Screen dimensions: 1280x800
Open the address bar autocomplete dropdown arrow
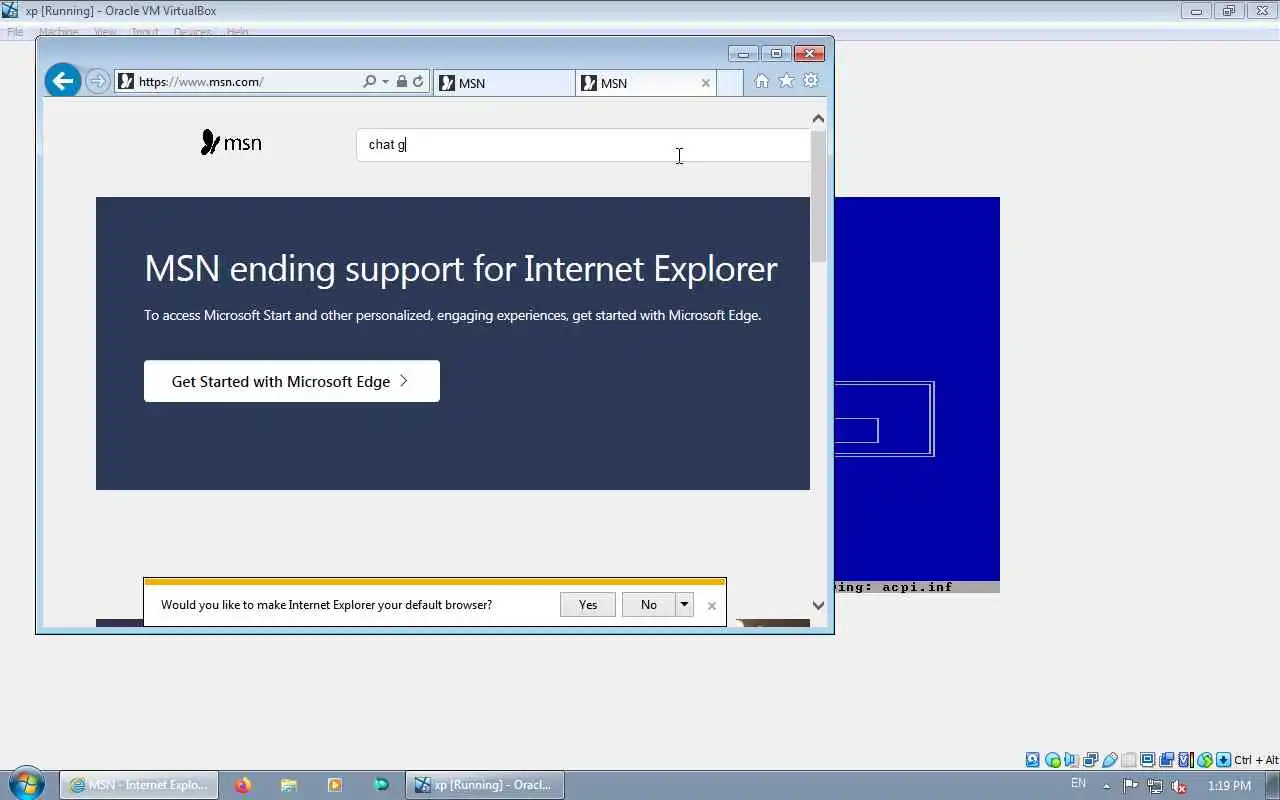point(385,82)
